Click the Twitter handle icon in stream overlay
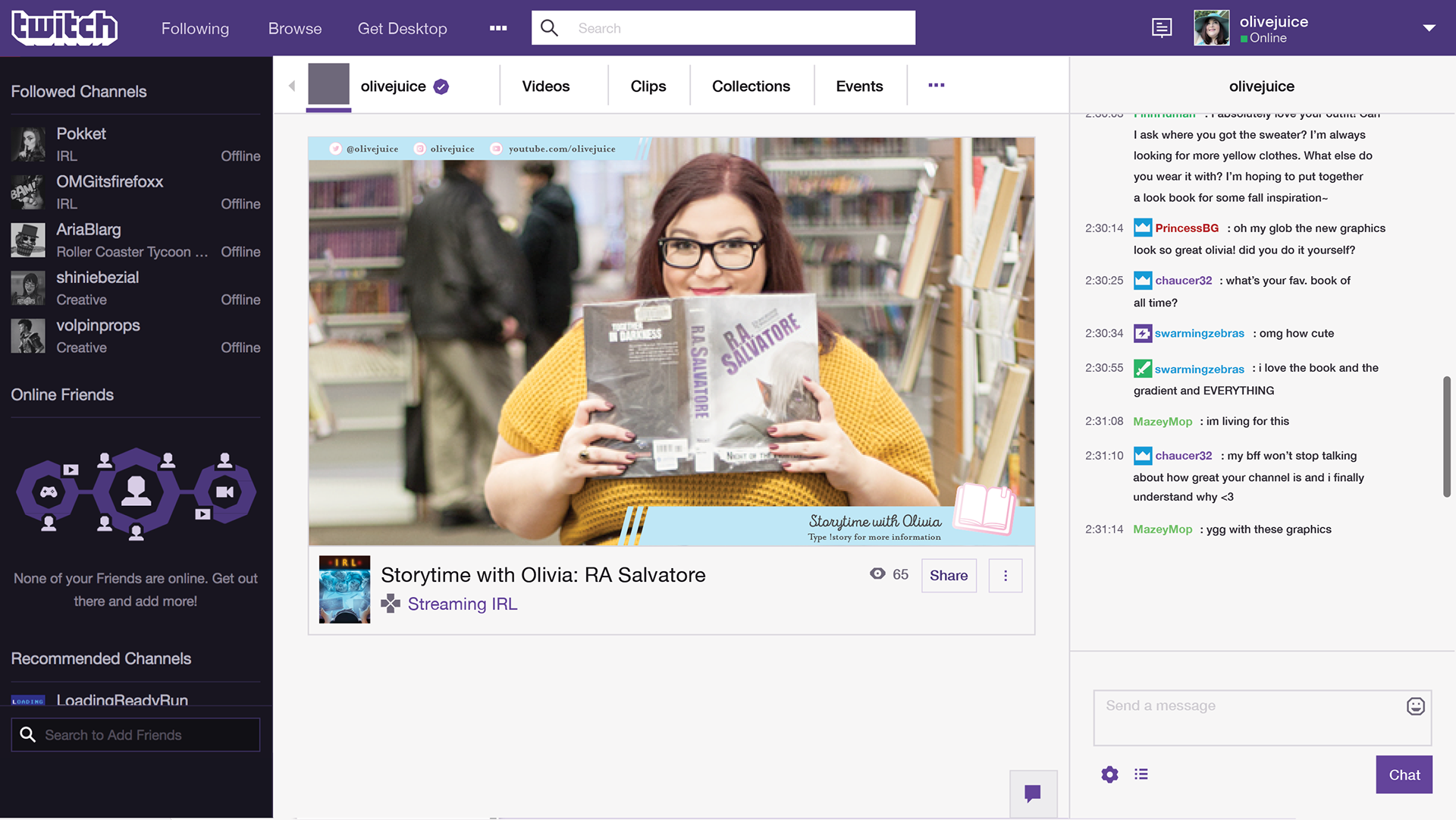Image resolution: width=1456 pixels, height=820 pixels. 335,149
